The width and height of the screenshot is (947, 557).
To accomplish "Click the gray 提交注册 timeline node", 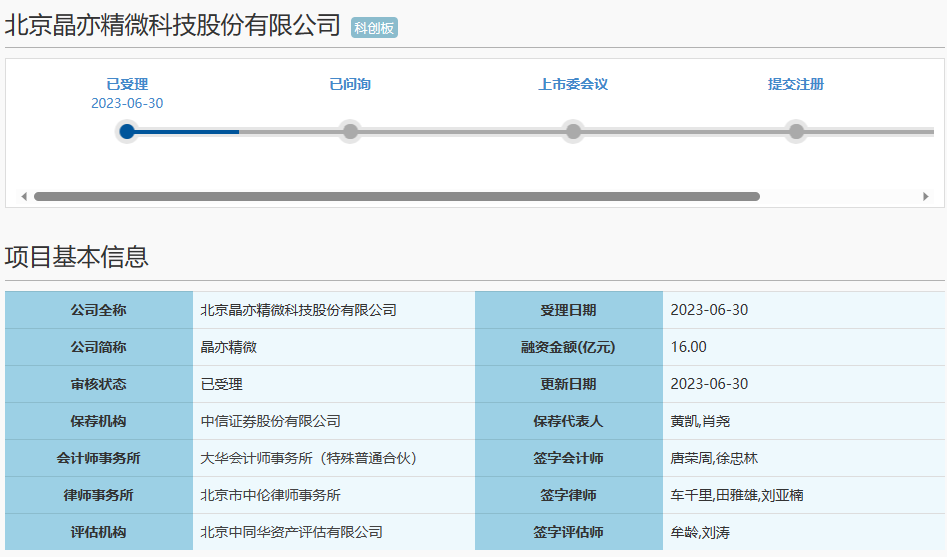I will click(796, 131).
